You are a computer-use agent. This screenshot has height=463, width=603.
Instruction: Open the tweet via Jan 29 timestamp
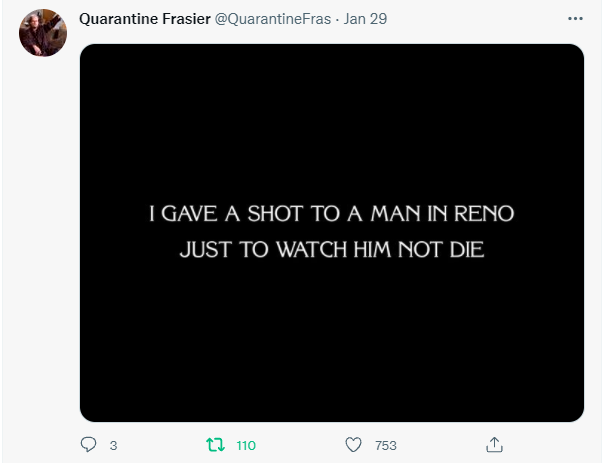(365, 19)
